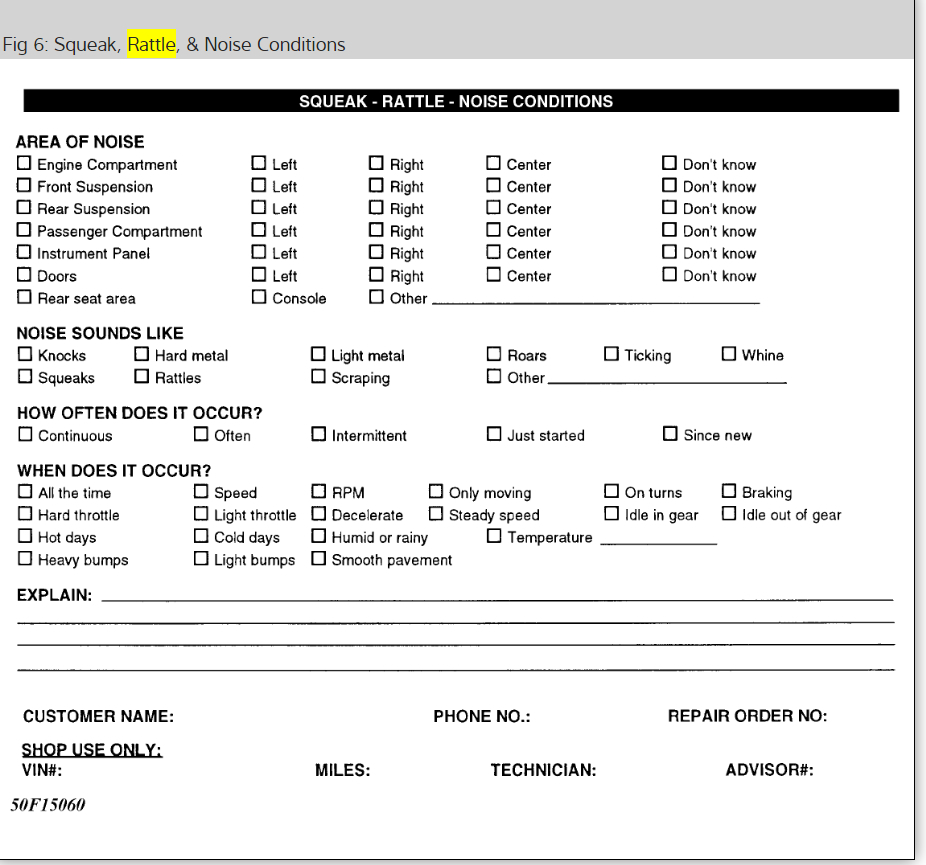926x865 pixels.
Task: Tick Left for Engine Compartment row
Action: click(x=259, y=163)
